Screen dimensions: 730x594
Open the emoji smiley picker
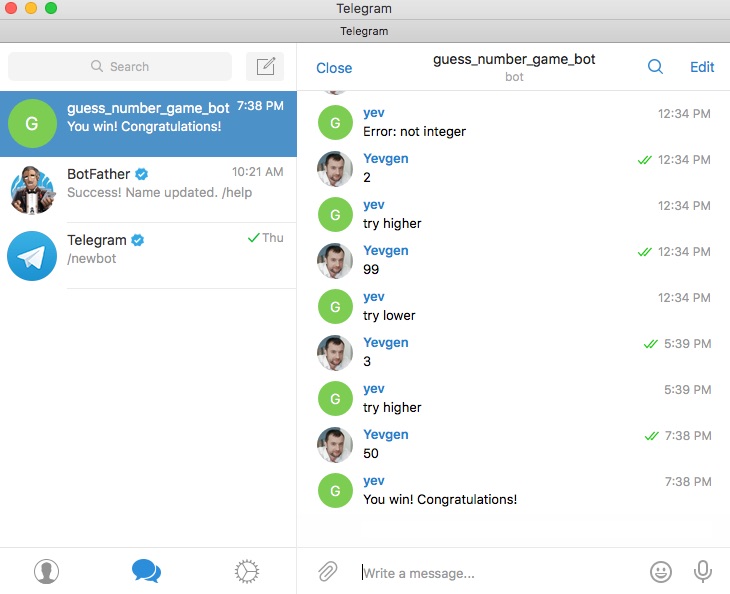pos(661,572)
